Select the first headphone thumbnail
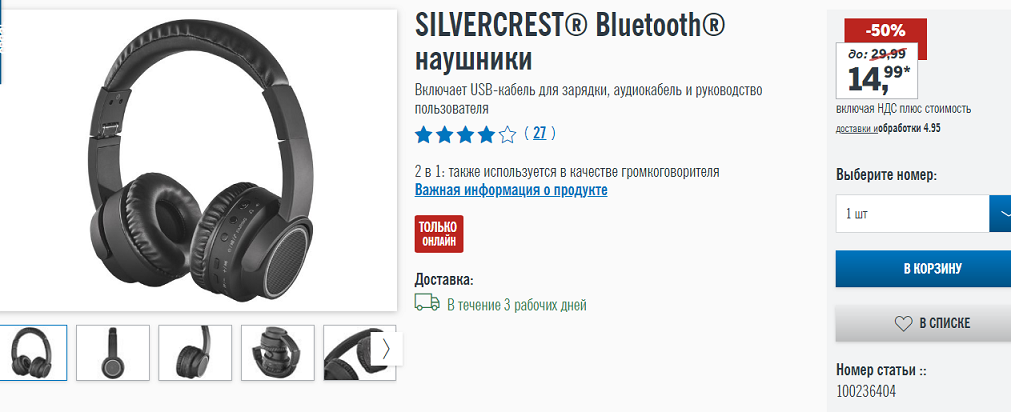The image size is (1011, 412). pos(32,353)
